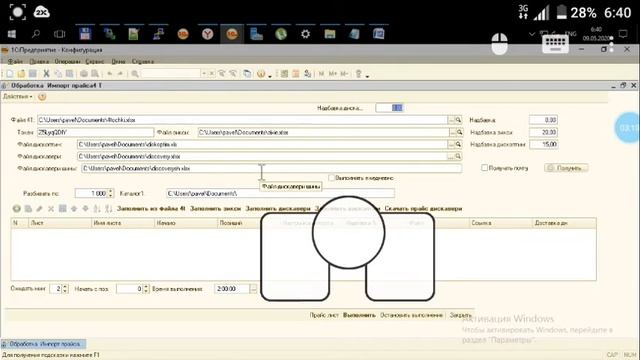640x360 pixels.
Task: Click the calendar icon in main toolbar
Action: pyautogui.click(x=296, y=74)
